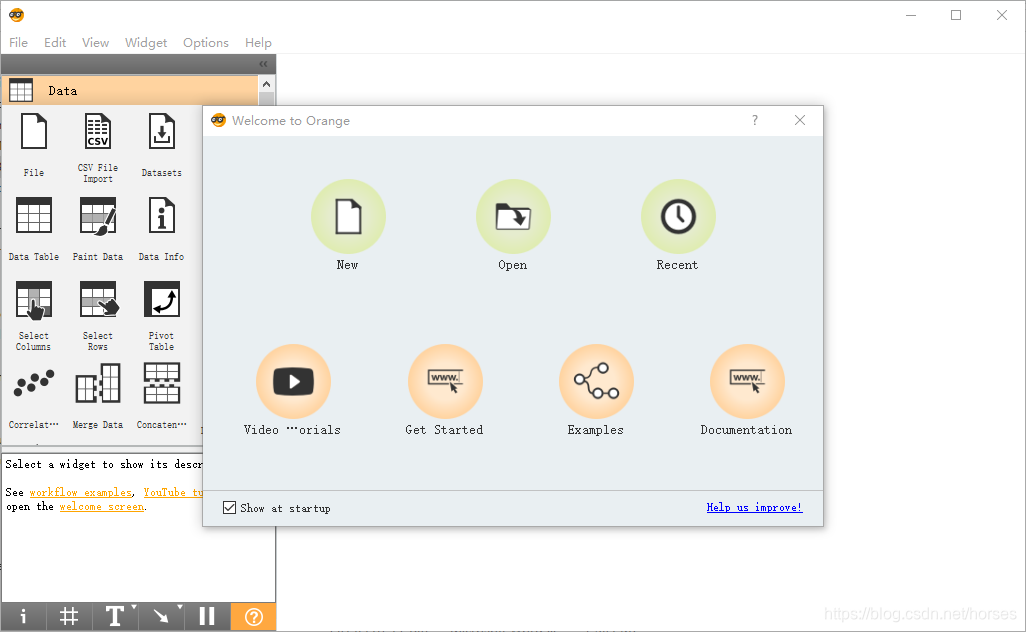1026x632 pixels.
Task: Click the widget toolbox scroll up arrow
Action: pos(266,84)
